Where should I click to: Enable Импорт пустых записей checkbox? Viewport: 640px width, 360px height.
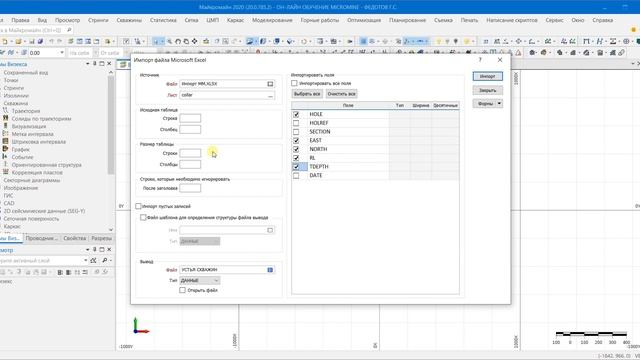138,206
